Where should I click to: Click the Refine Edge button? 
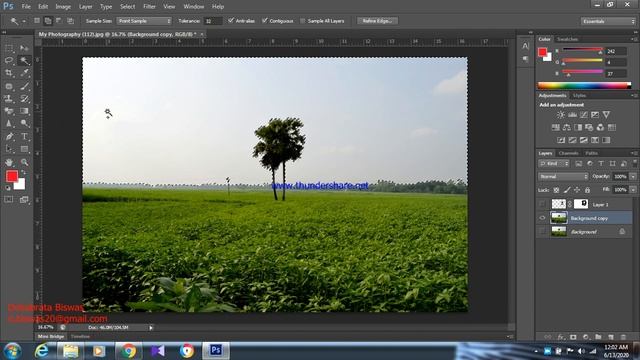tap(378, 21)
